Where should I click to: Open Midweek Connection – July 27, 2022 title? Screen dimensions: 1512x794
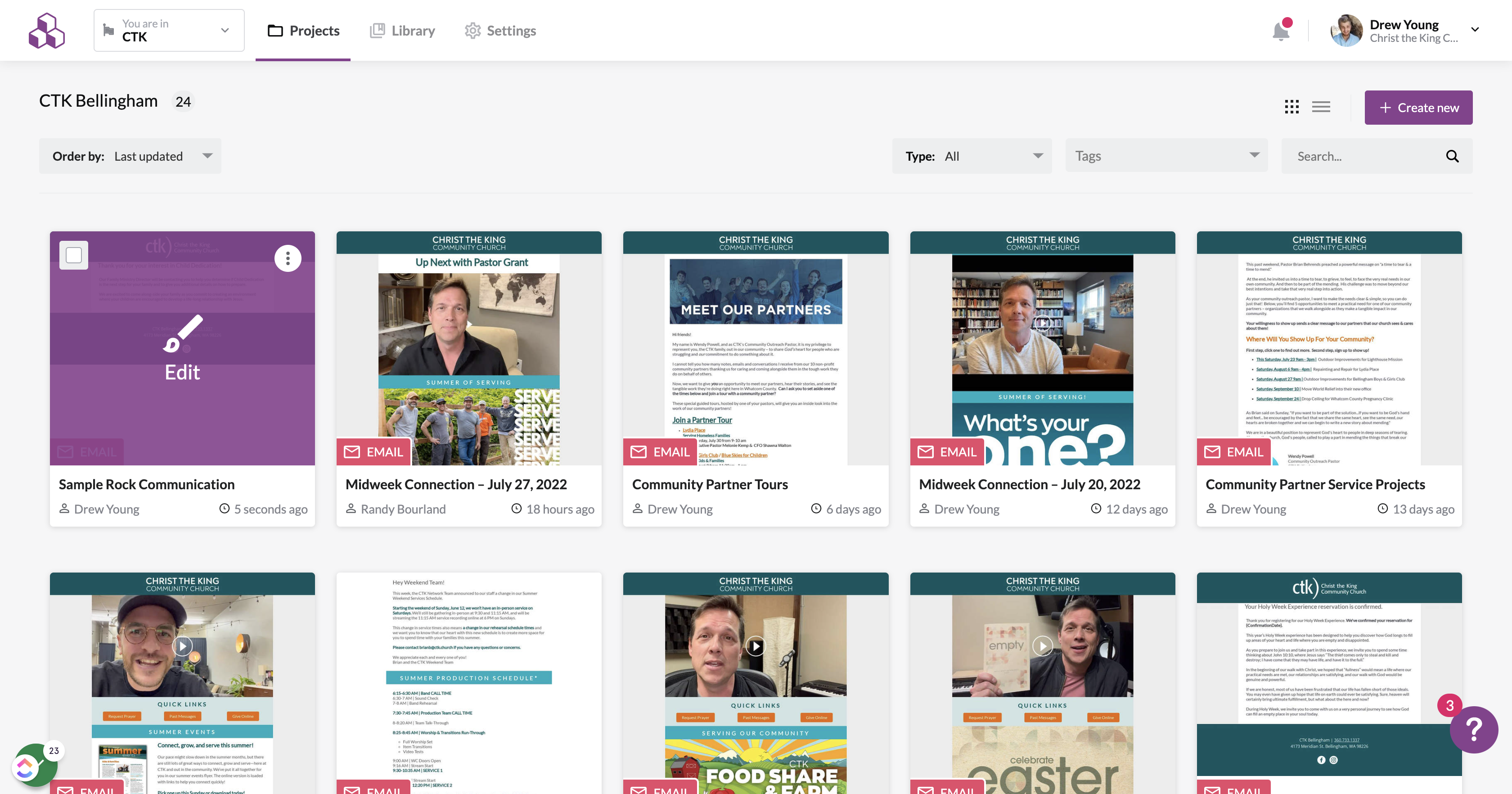point(456,484)
